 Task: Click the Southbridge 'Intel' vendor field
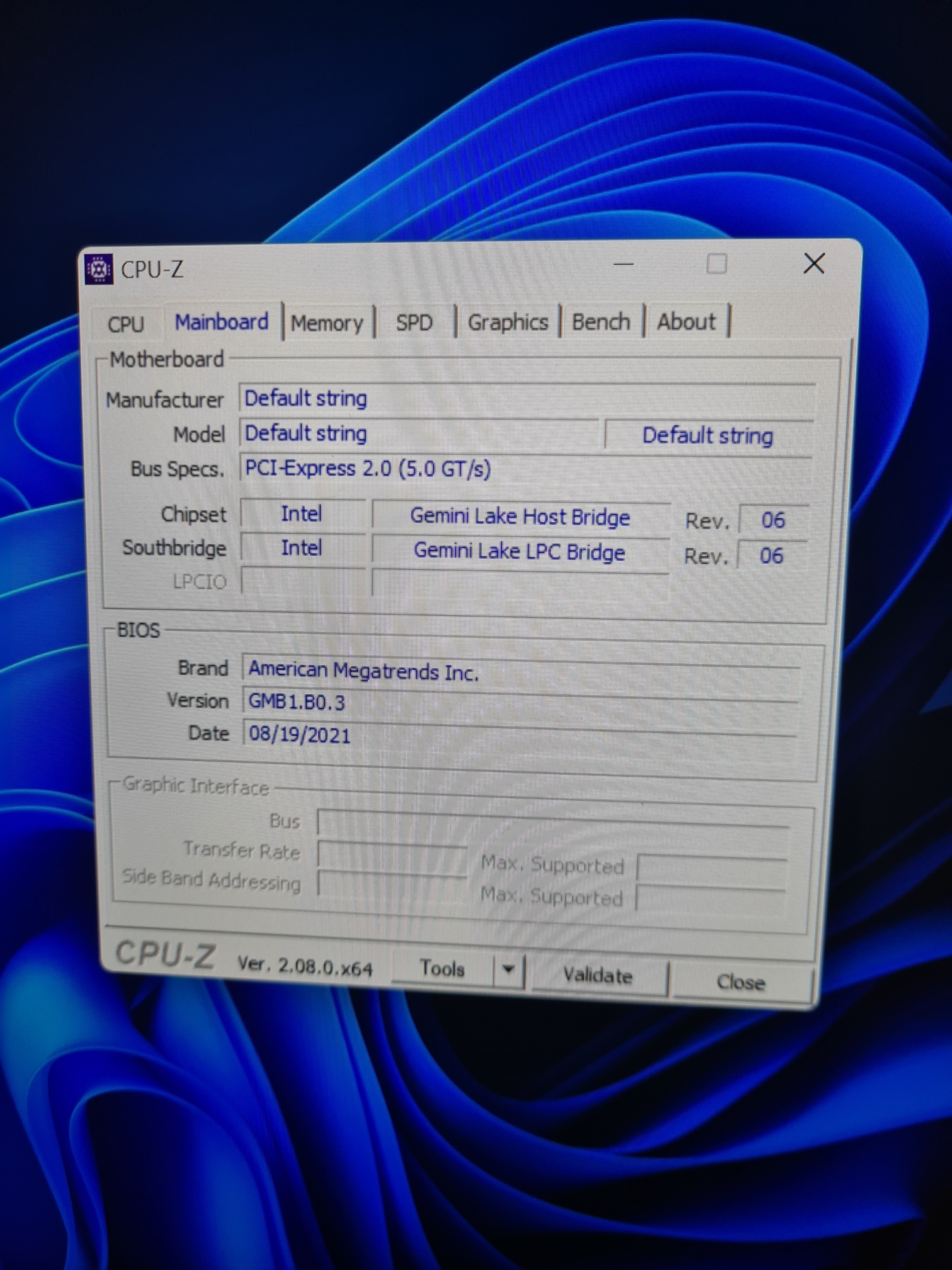click(302, 548)
